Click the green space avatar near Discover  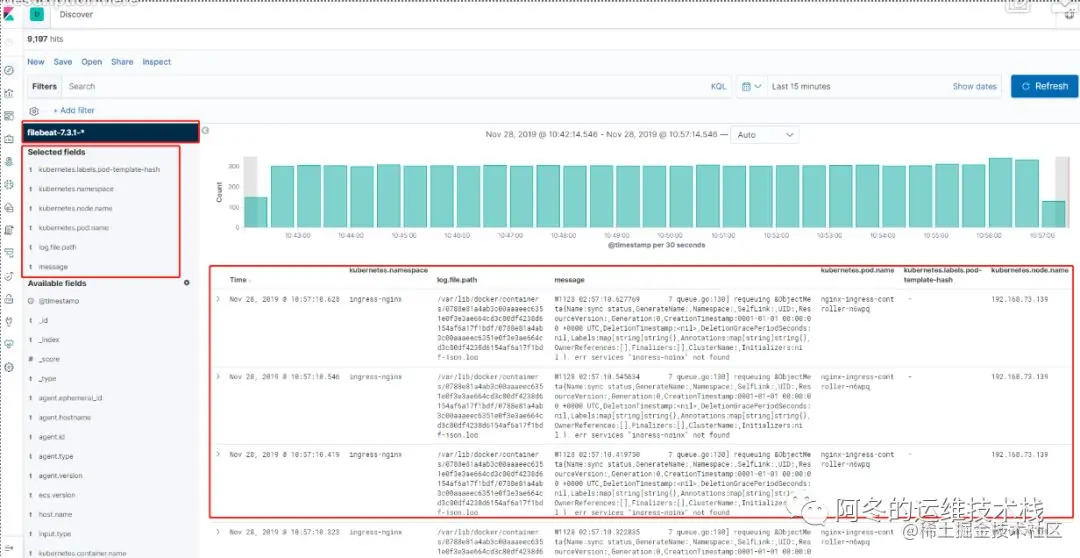click(38, 14)
